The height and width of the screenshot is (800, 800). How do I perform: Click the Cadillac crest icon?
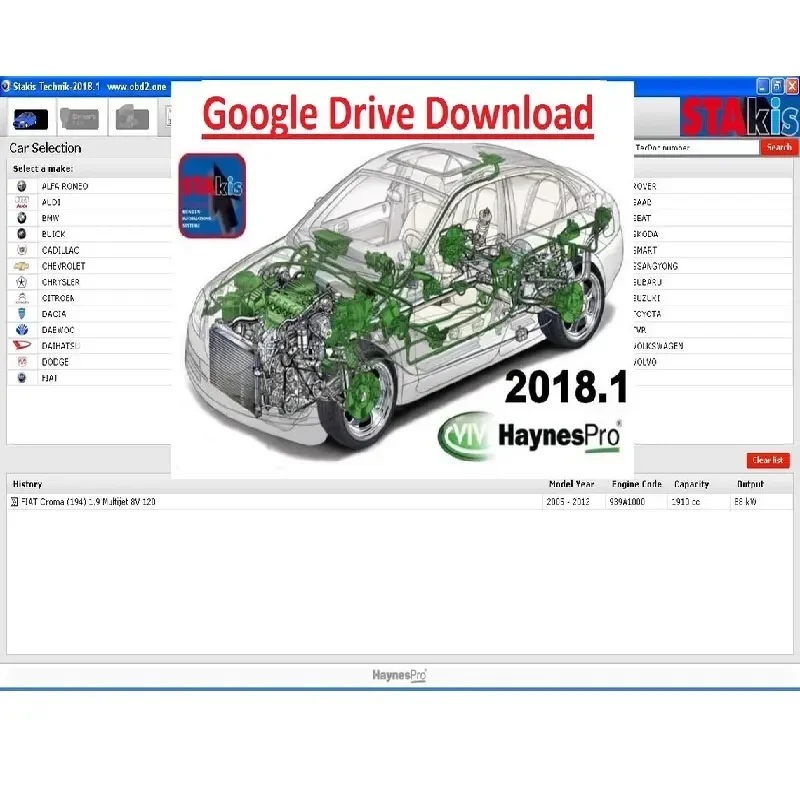tap(21, 250)
